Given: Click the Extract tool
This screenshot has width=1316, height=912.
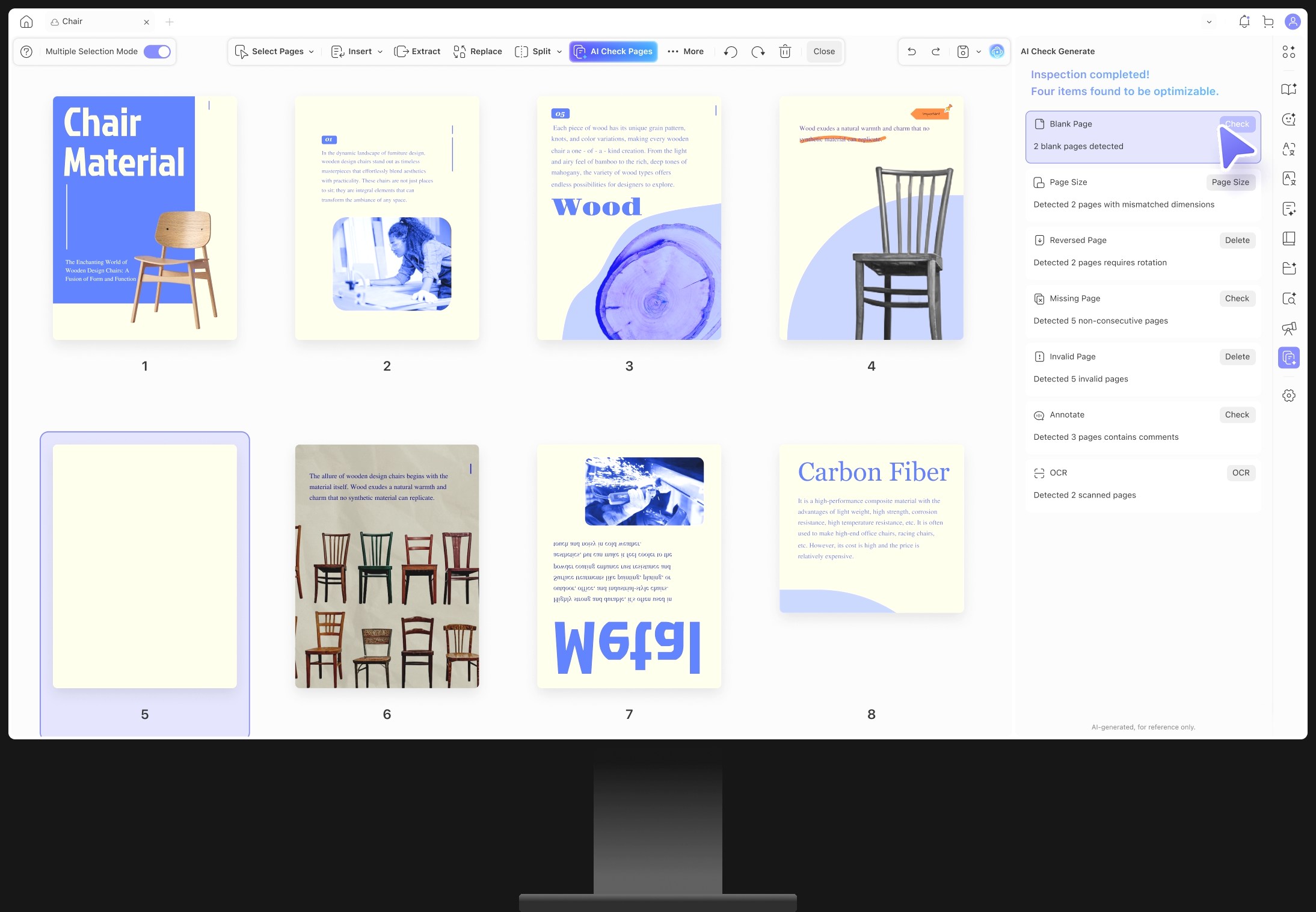Looking at the screenshot, I should click(x=417, y=52).
